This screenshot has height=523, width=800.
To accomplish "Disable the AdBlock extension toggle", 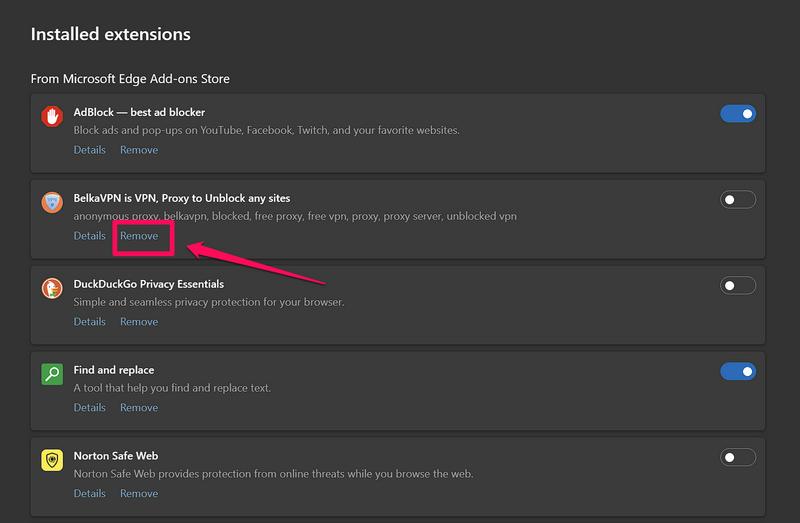I will pyautogui.click(x=738, y=114).
